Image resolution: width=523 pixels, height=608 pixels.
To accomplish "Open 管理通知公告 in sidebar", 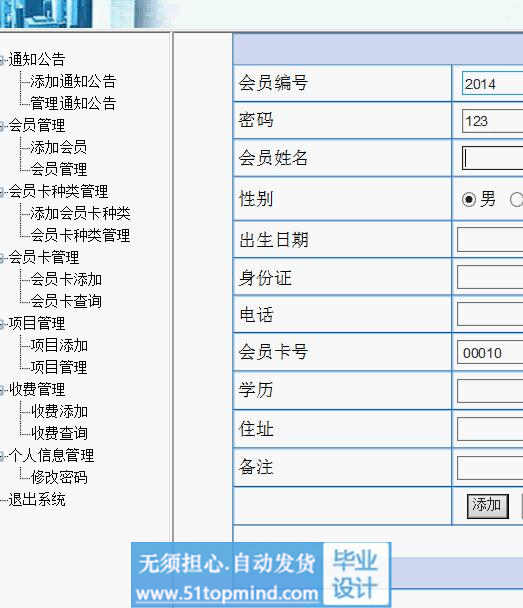I will [73, 103].
